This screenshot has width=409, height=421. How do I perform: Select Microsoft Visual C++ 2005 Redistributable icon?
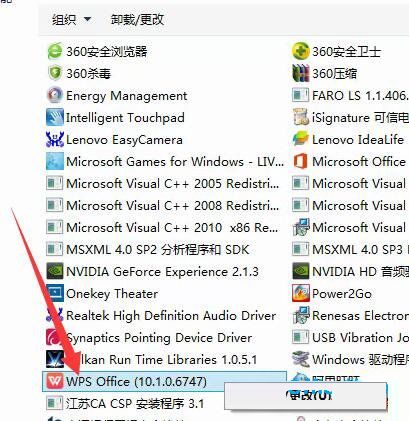coord(54,183)
